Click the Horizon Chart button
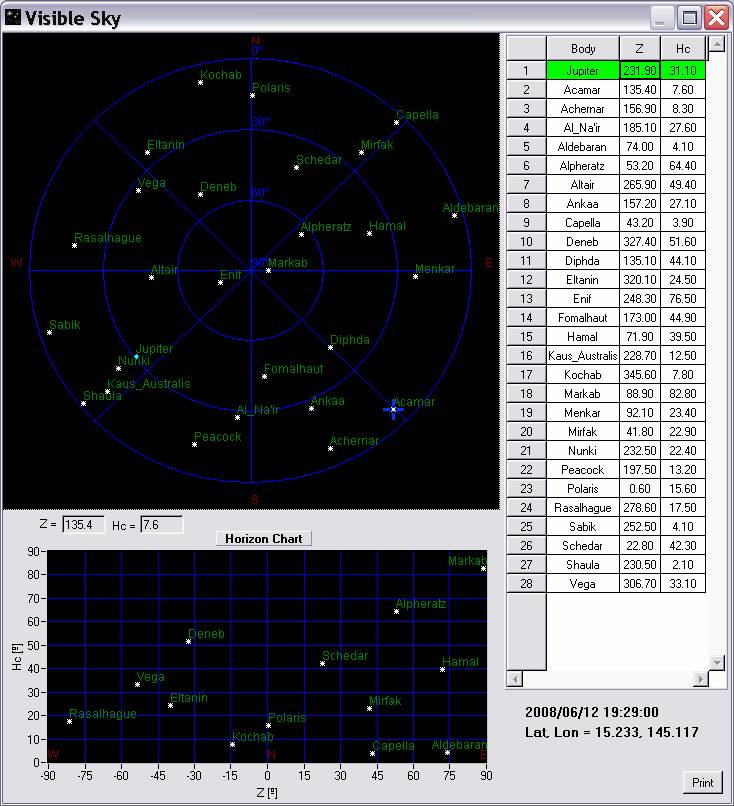This screenshot has height=806, width=734. coord(264,538)
